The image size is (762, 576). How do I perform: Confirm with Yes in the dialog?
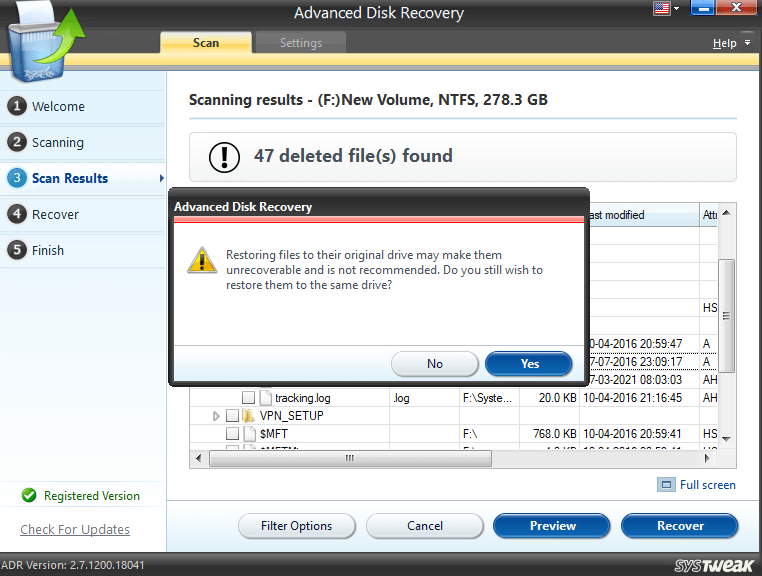coord(529,364)
